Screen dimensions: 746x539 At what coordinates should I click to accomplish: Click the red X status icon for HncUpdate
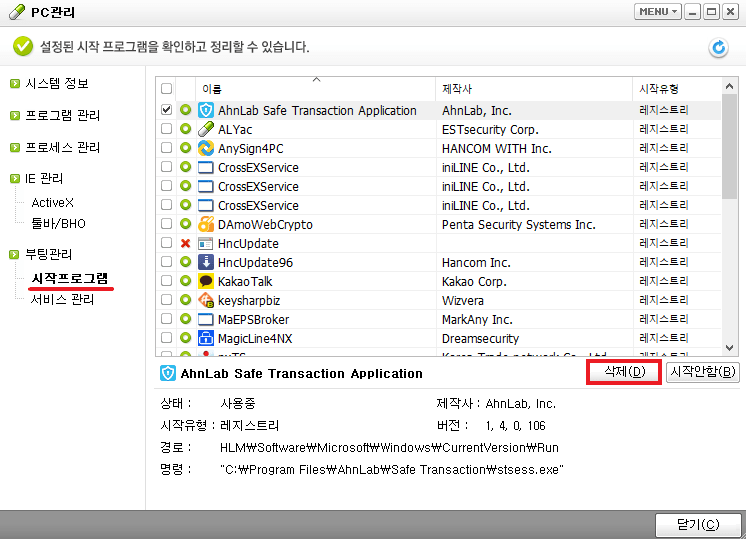pyautogui.click(x=186, y=244)
